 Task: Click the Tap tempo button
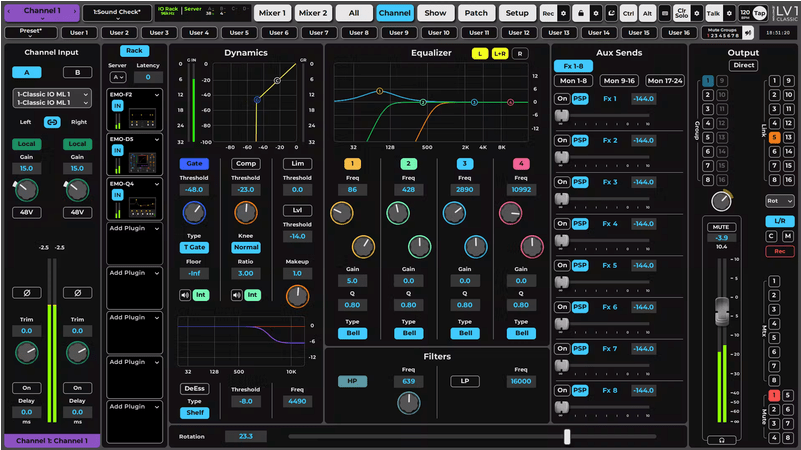pos(760,13)
